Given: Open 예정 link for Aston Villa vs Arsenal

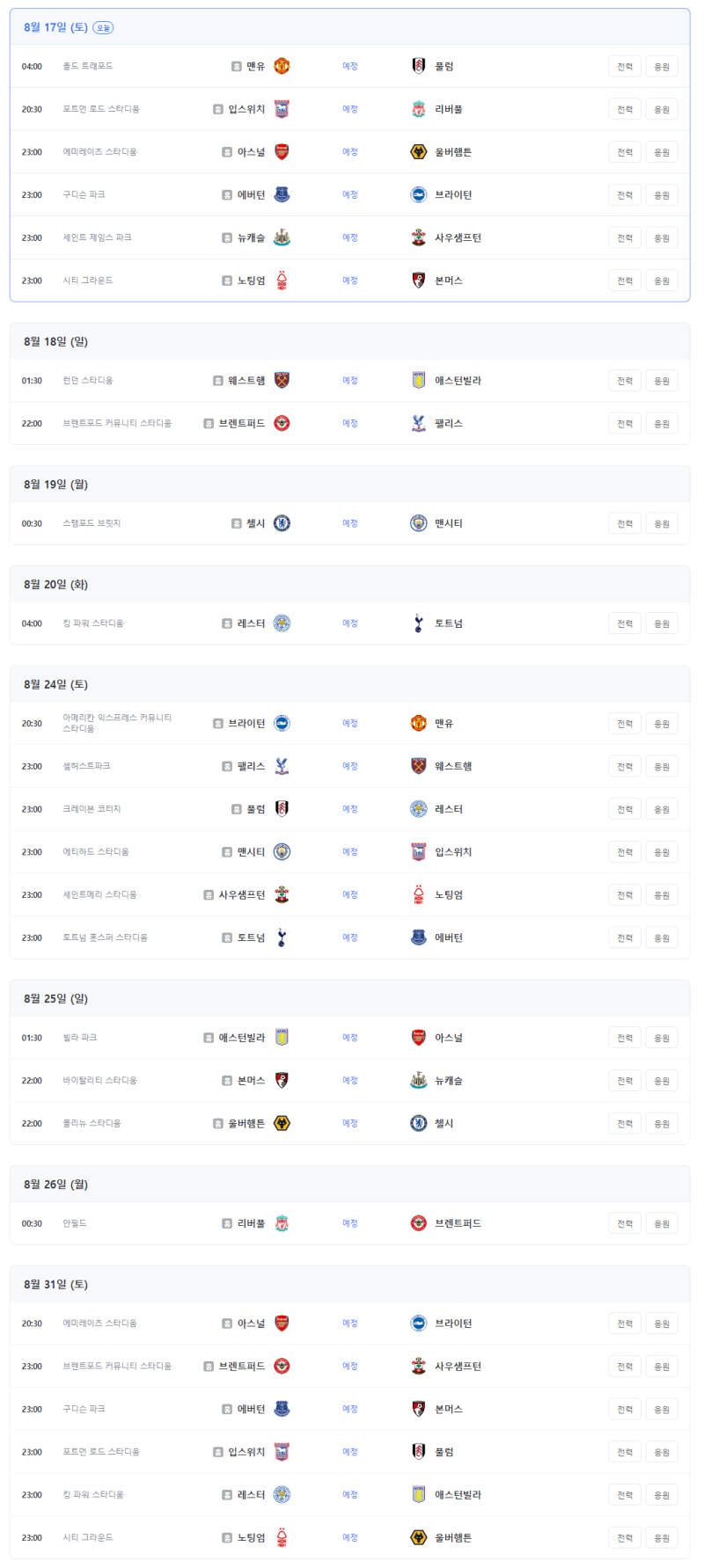Looking at the screenshot, I should tap(350, 1038).
